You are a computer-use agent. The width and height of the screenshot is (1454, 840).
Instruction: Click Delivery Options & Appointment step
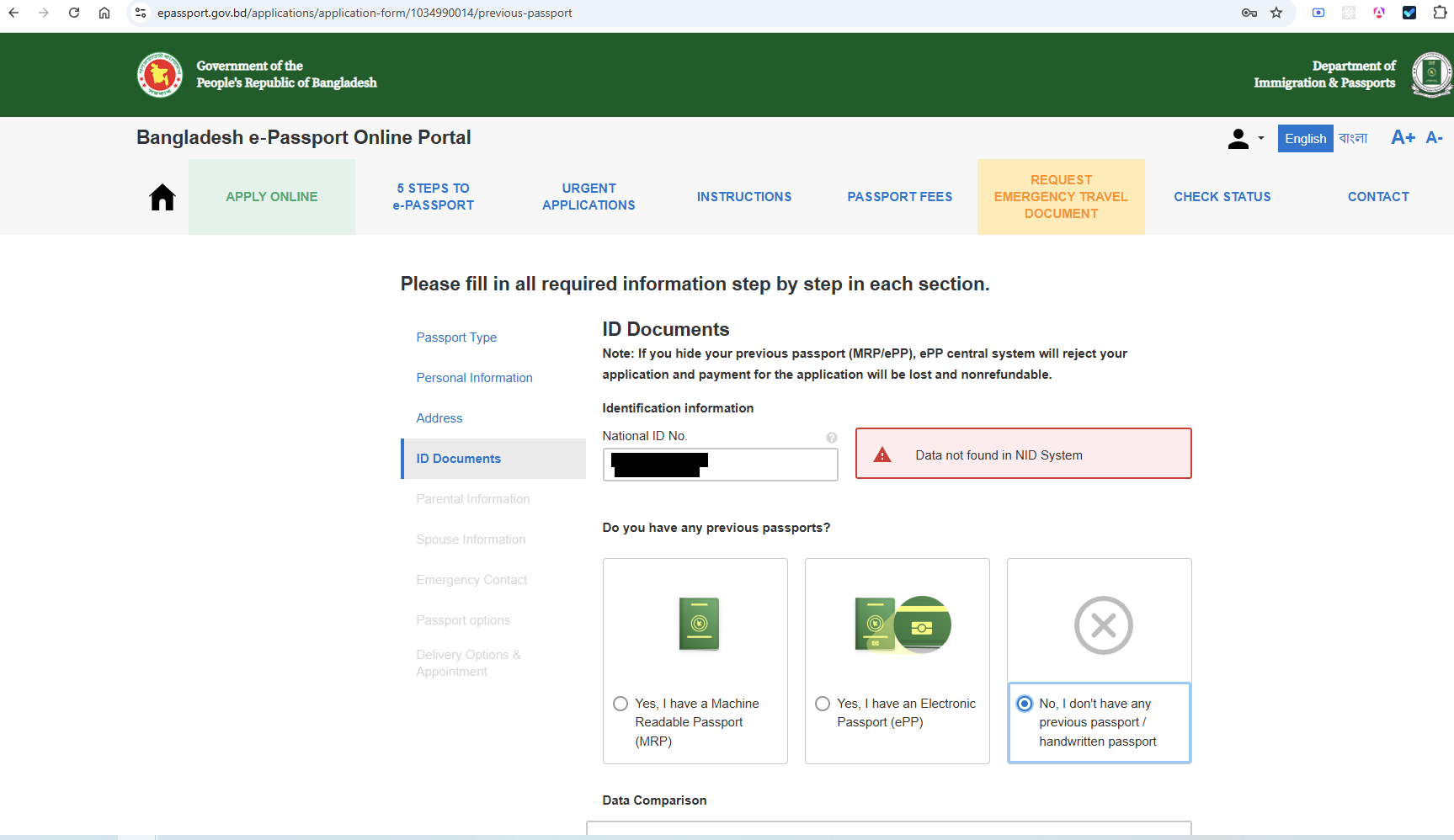[x=468, y=663]
